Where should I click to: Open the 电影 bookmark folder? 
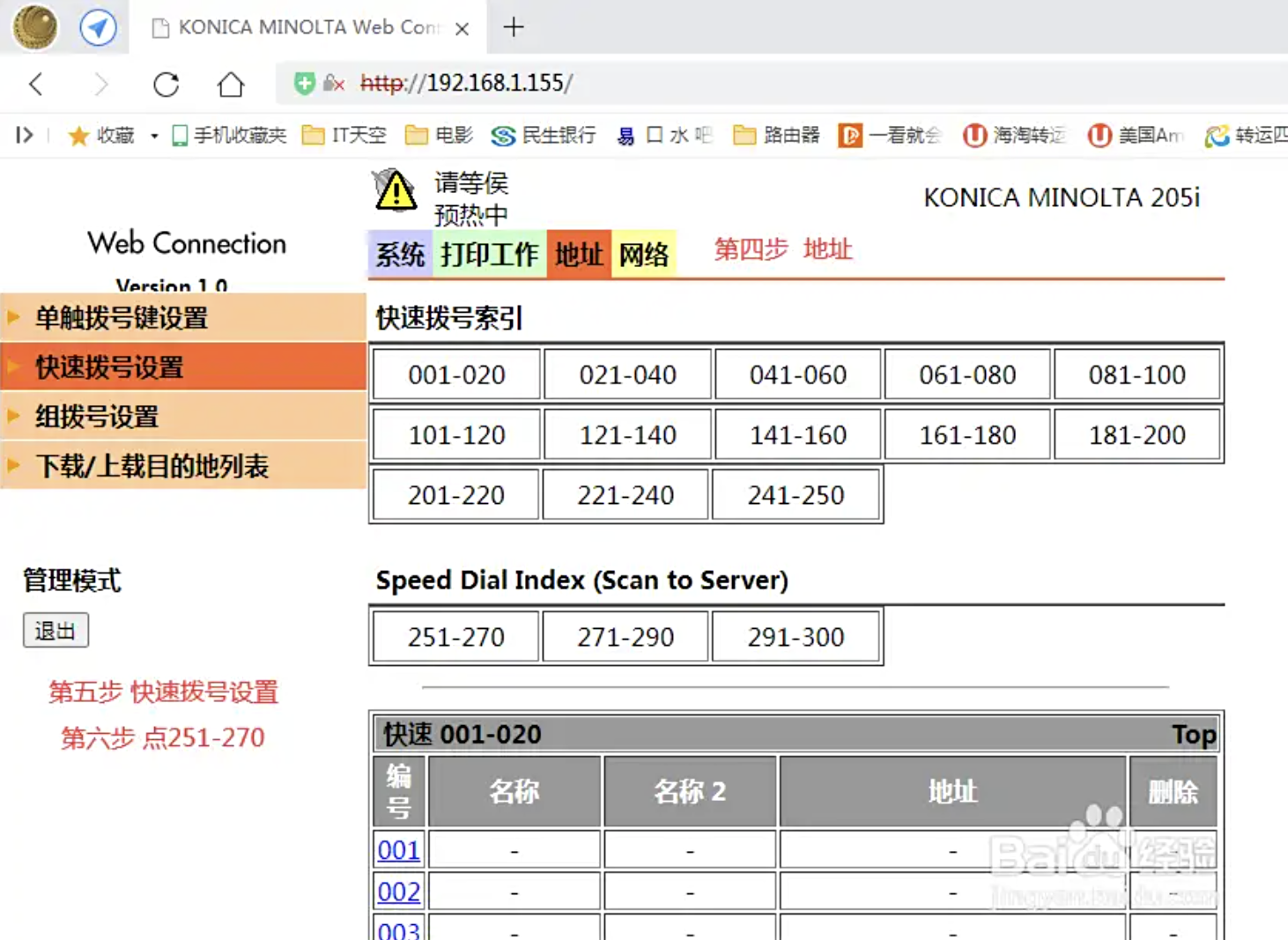click(x=439, y=135)
